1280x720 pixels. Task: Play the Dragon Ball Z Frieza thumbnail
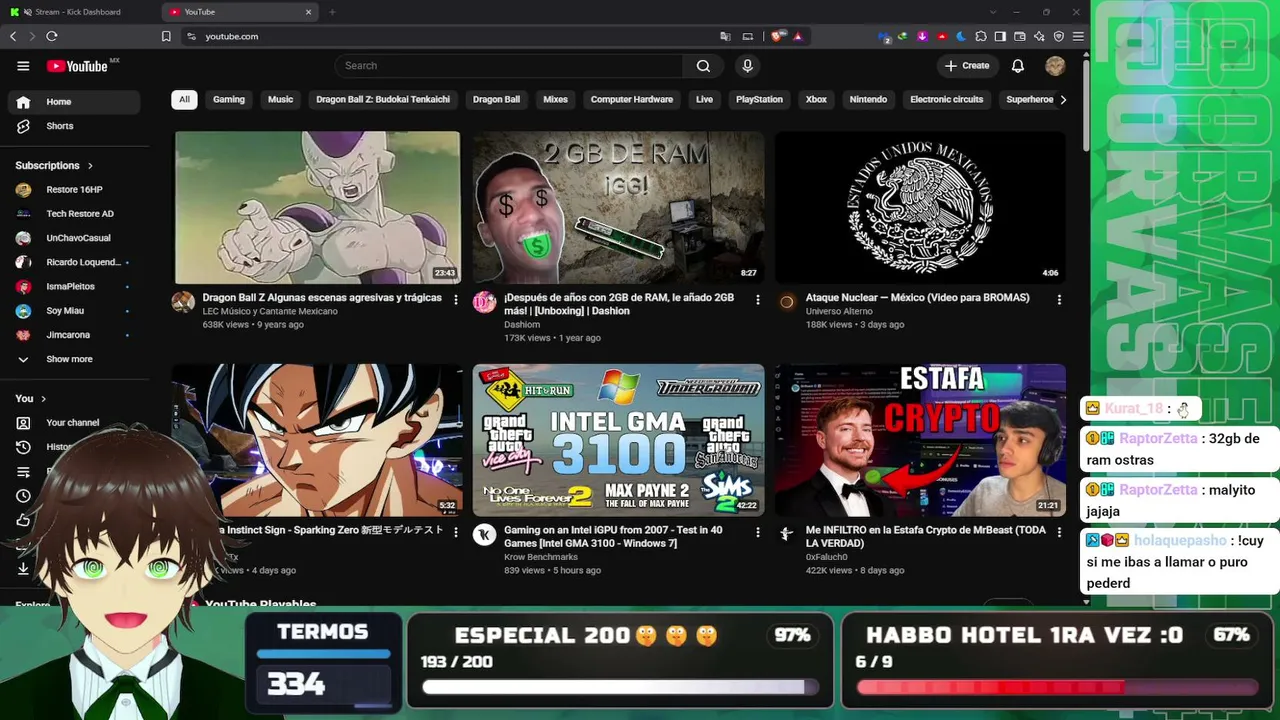pos(318,208)
